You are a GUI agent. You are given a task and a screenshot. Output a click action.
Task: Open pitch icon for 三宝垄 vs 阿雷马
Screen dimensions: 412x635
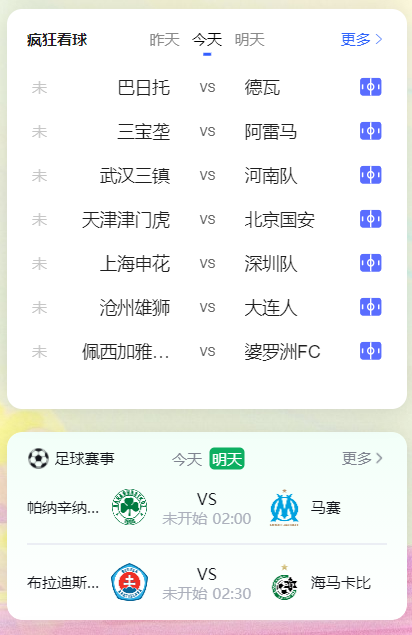(370, 131)
